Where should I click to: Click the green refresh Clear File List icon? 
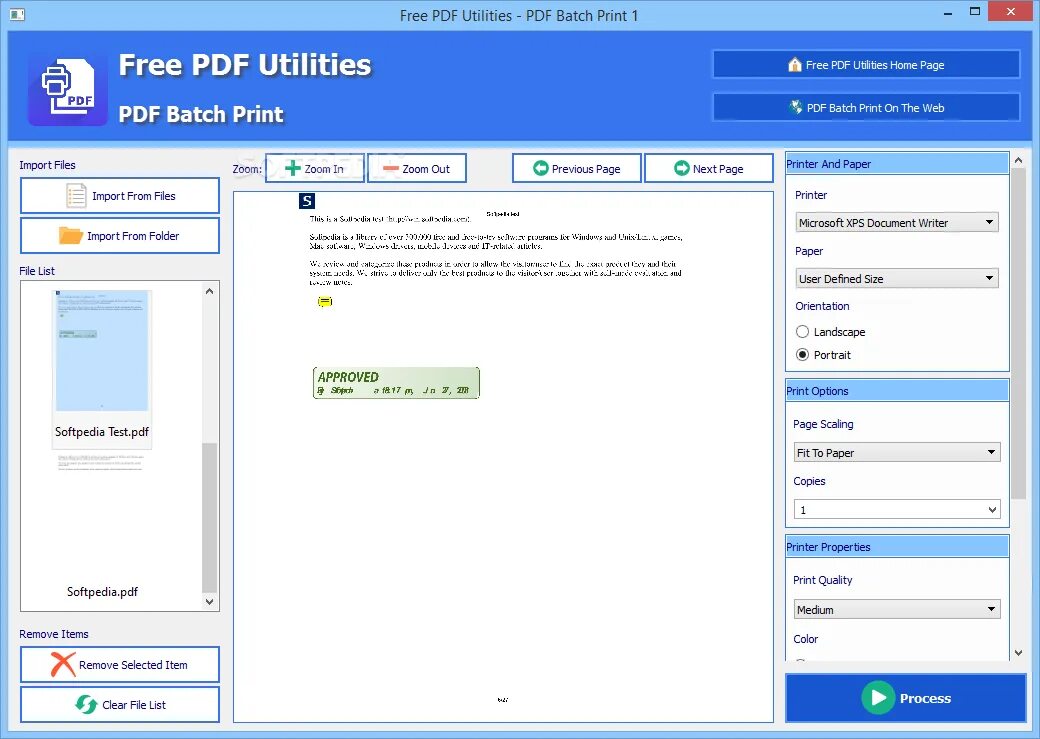(86, 704)
